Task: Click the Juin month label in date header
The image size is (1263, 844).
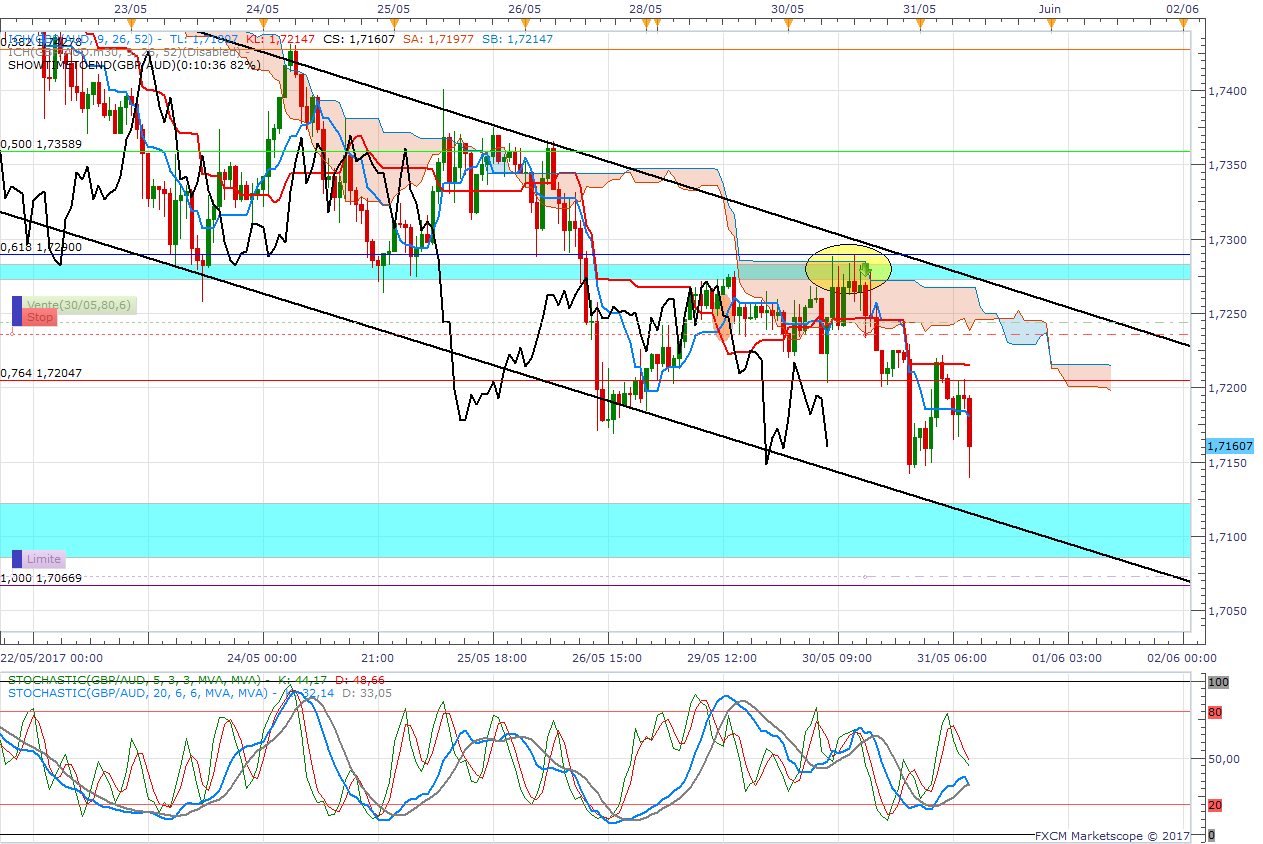Action: click(1049, 8)
